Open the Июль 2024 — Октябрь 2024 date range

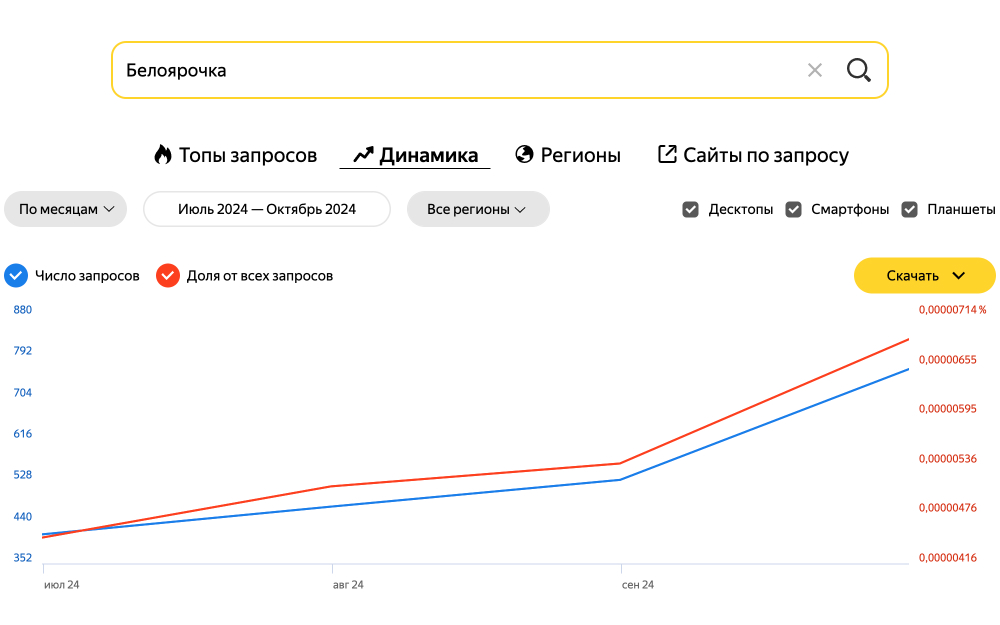point(267,209)
